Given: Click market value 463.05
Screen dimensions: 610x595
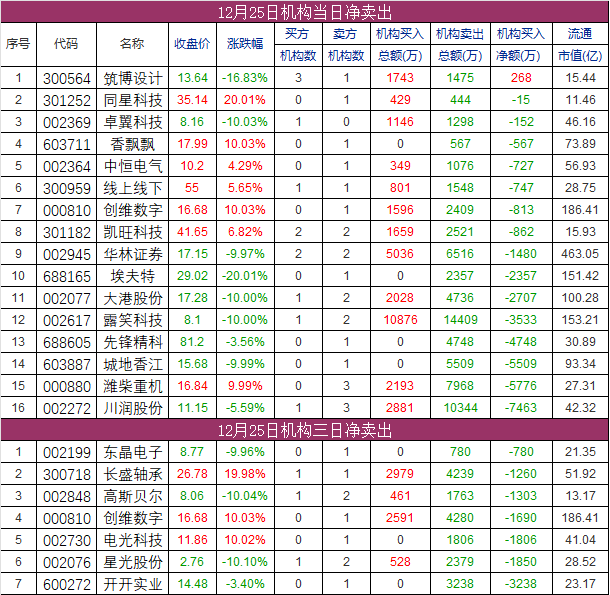Looking at the screenshot, I should tap(580, 254).
